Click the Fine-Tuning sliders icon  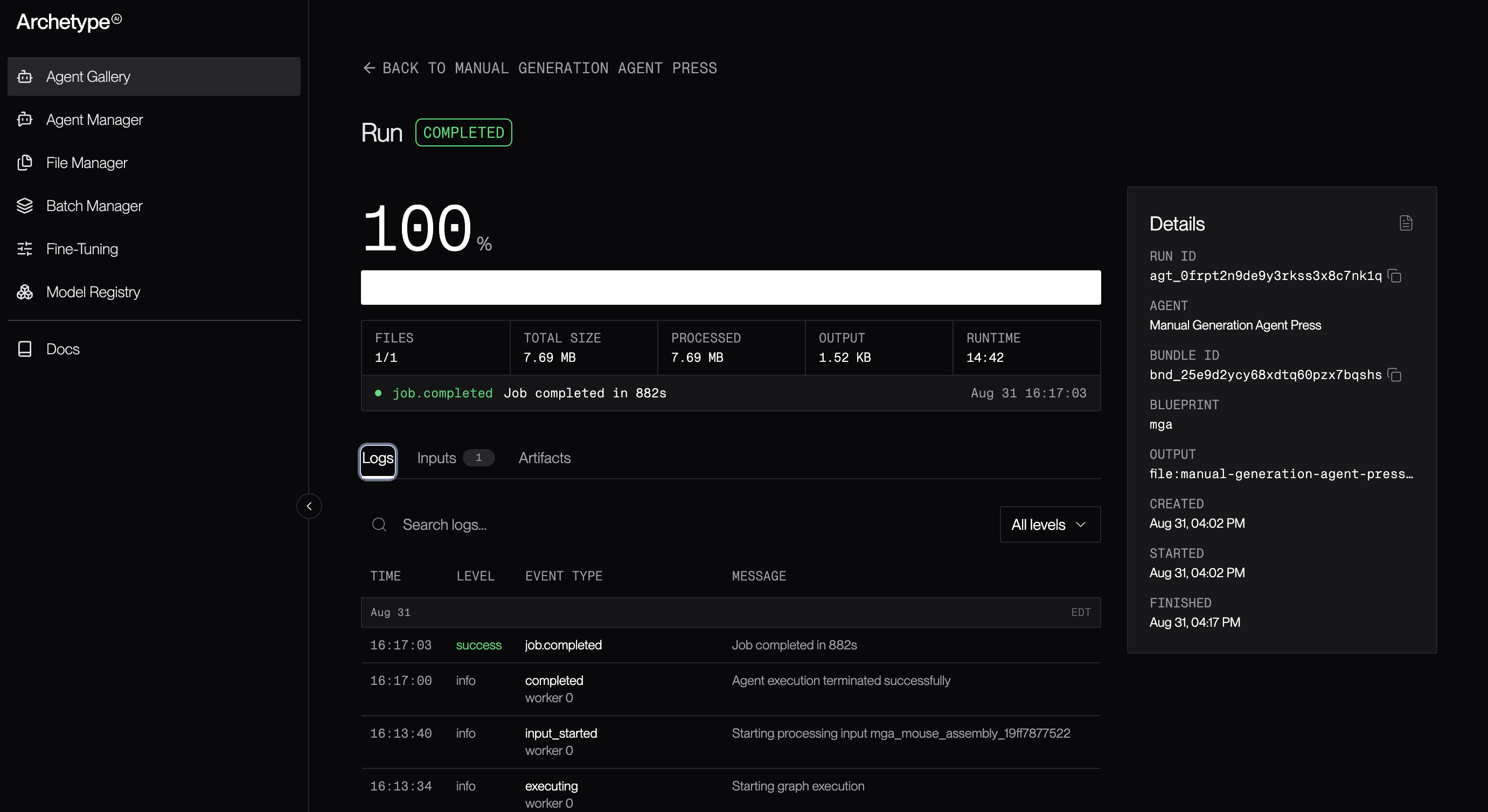click(25, 249)
